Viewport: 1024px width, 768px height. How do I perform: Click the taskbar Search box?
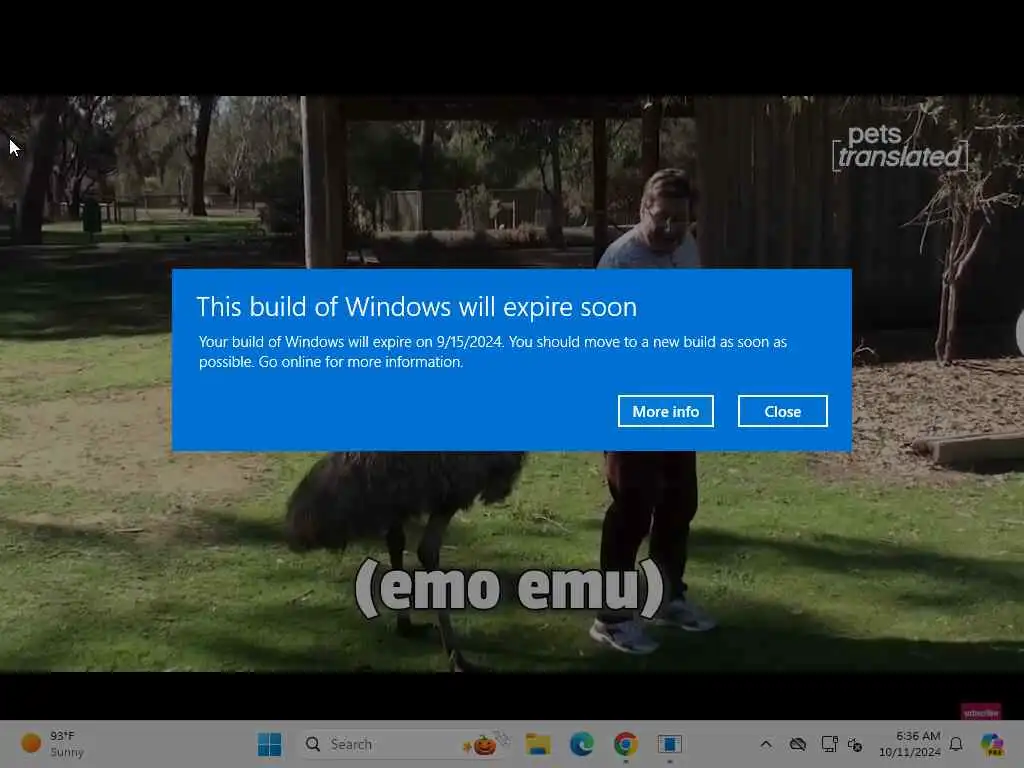point(405,744)
